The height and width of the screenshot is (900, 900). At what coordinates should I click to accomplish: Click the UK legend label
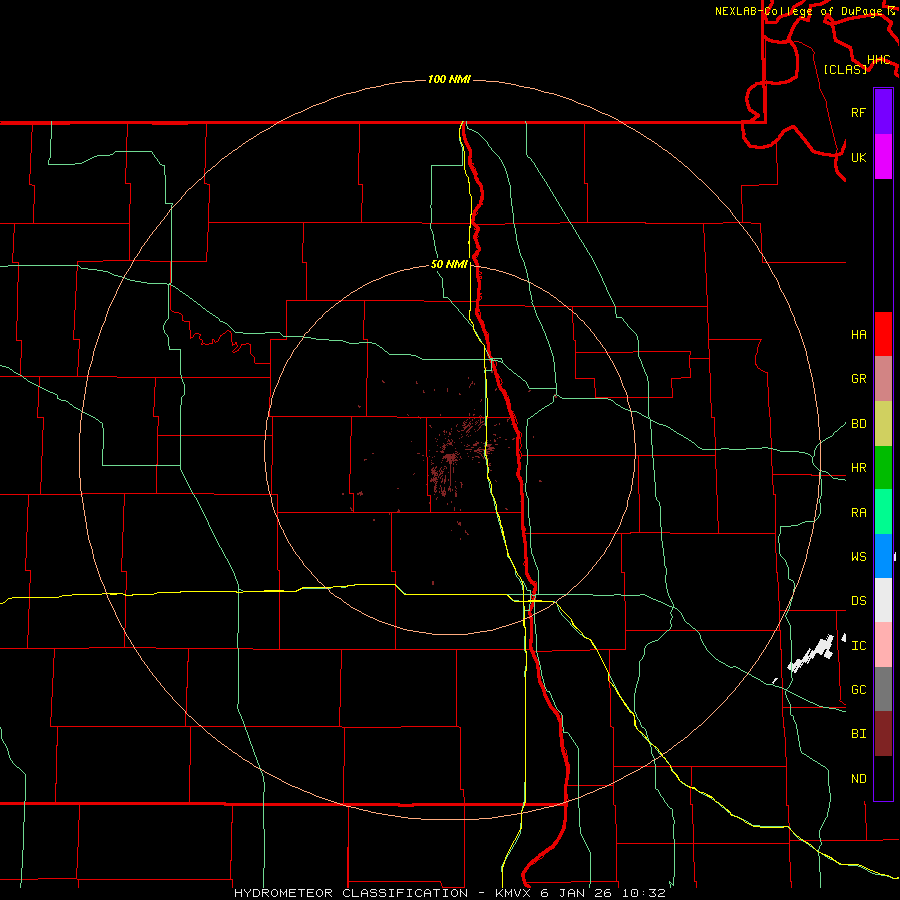tap(858, 157)
